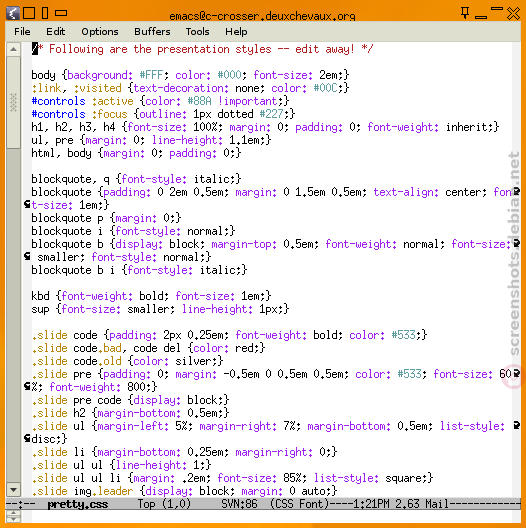
Task: Open the window menu icon in title bar
Action: 13,13
